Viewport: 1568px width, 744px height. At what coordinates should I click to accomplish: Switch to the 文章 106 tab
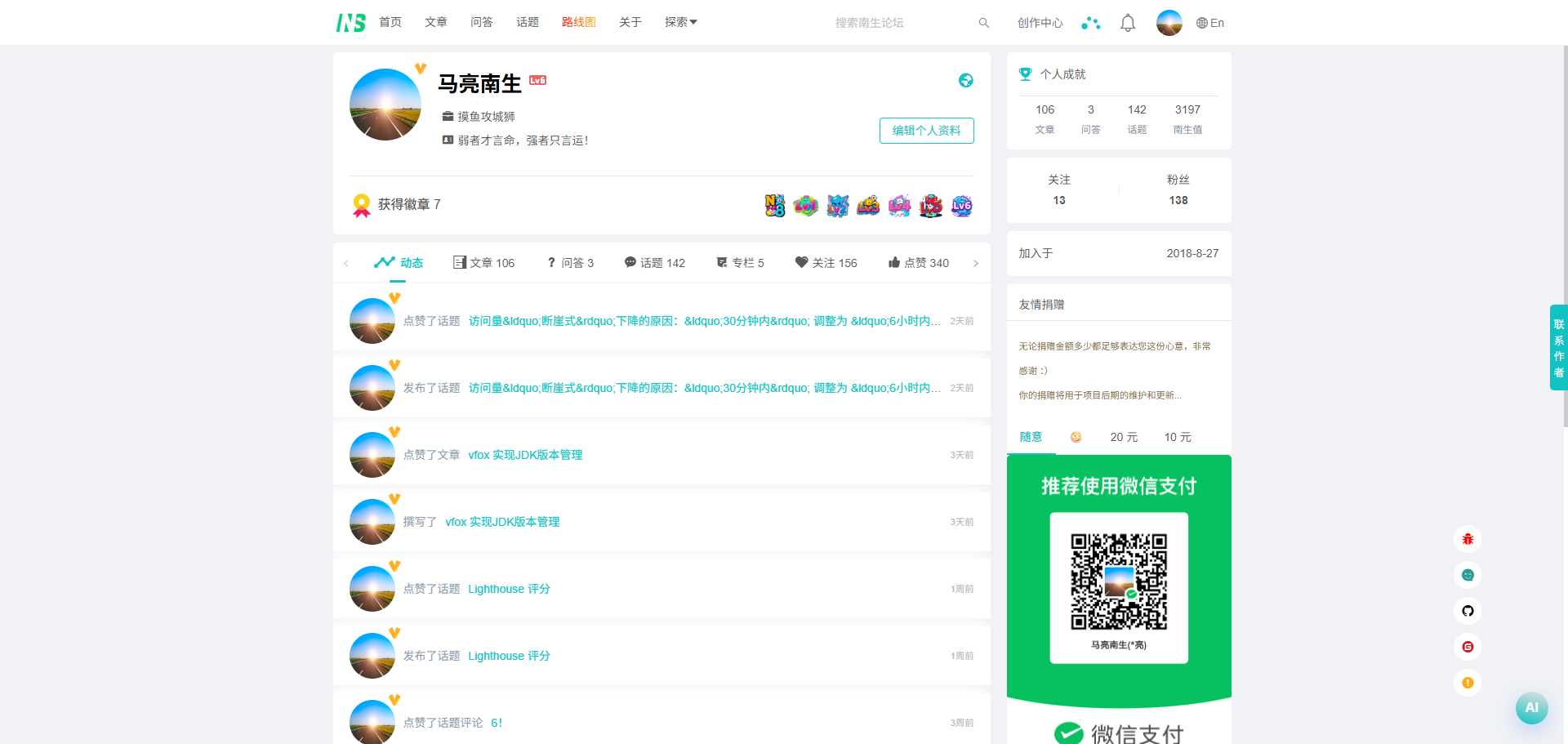(484, 263)
